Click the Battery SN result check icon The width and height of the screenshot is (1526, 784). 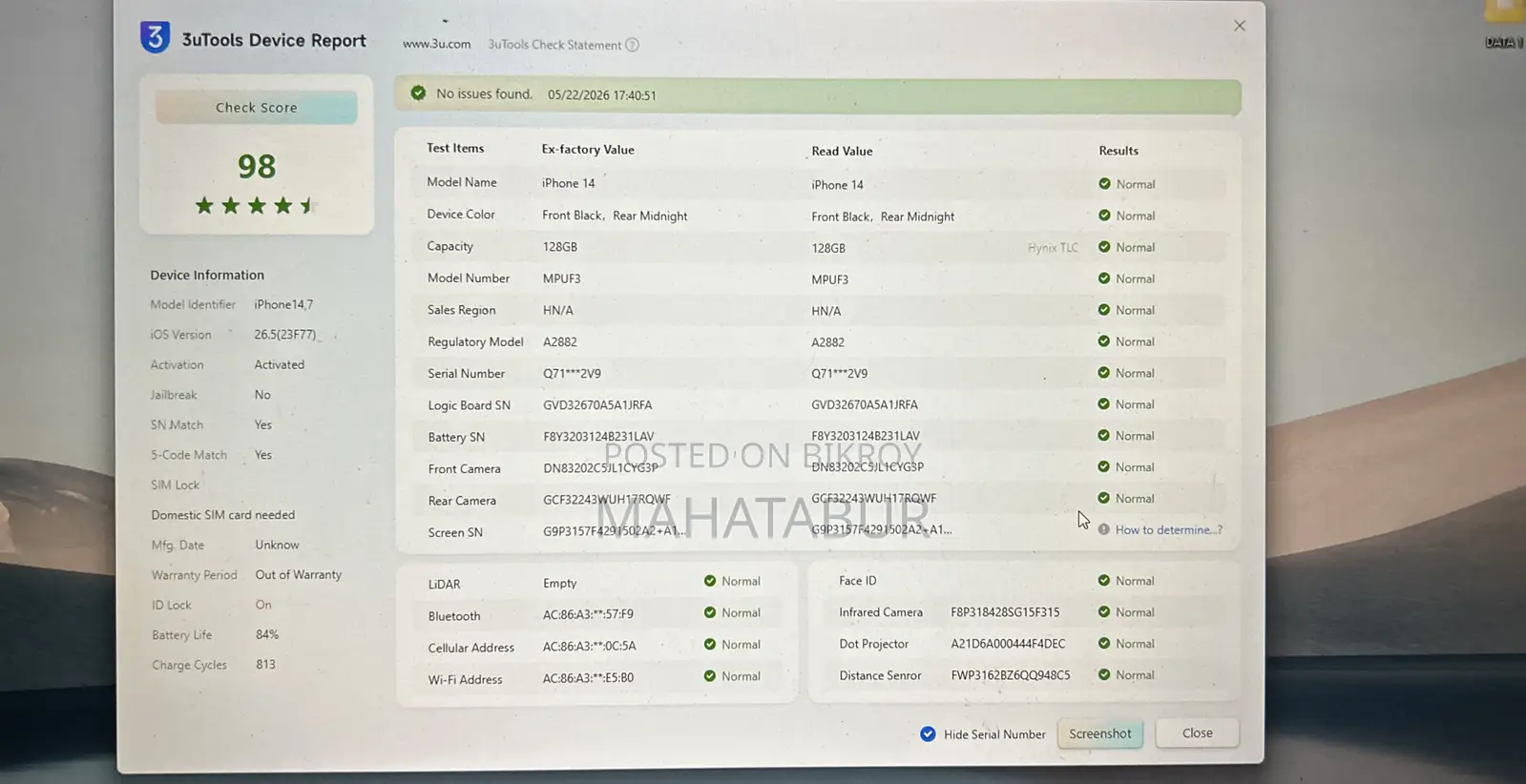tap(1104, 436)
